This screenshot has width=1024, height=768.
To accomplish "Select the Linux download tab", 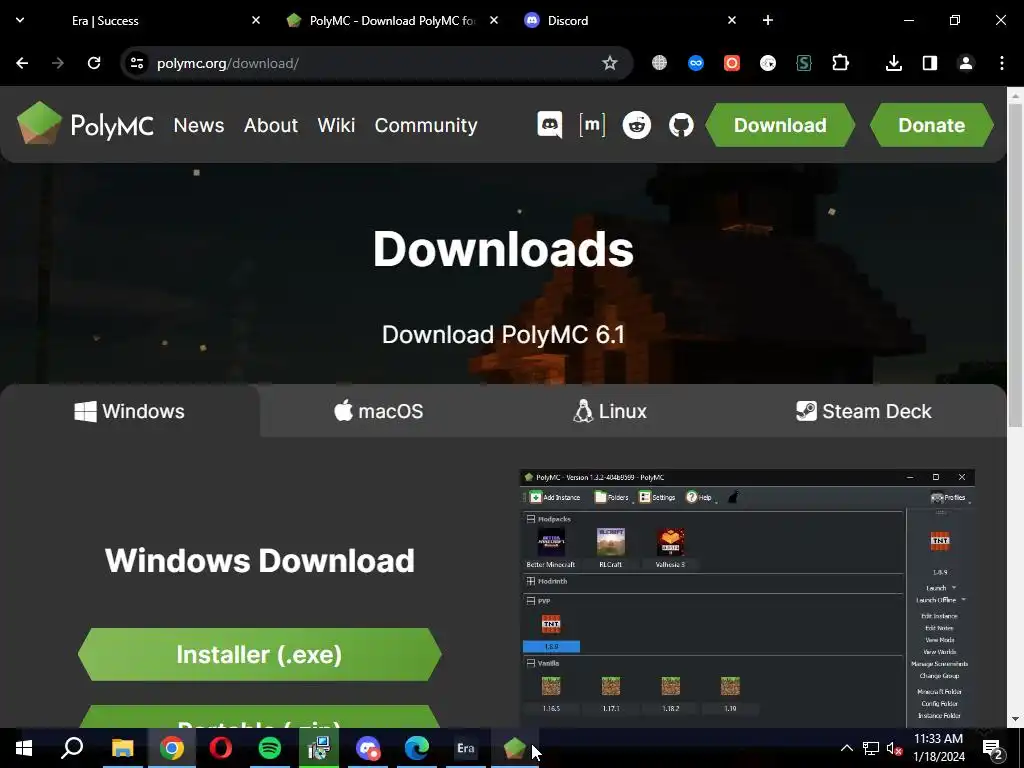I will tap(609, 411).
